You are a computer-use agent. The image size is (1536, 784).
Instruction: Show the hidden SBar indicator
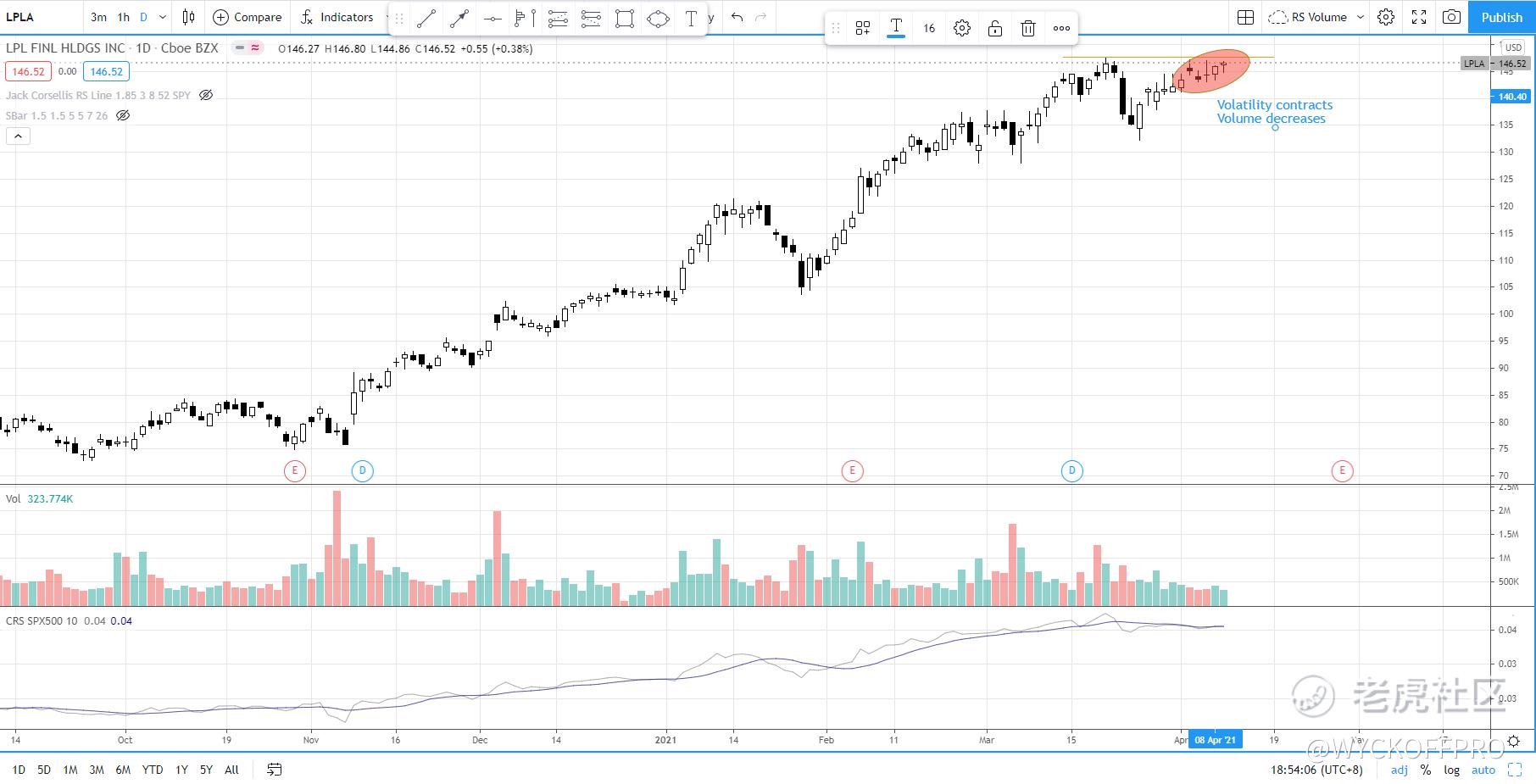(x=123, y=115)
